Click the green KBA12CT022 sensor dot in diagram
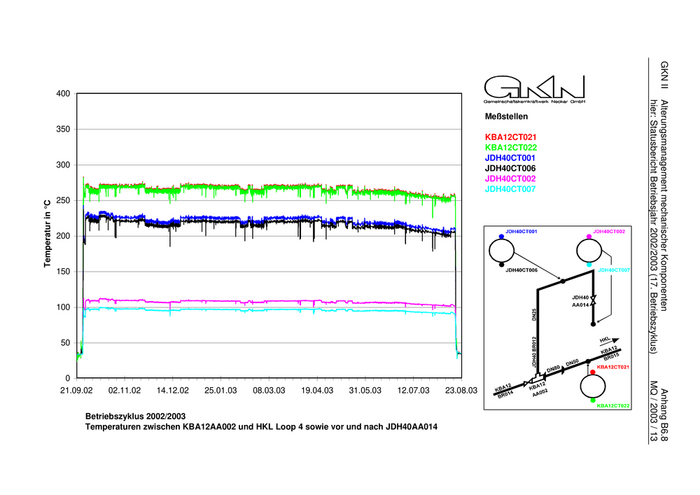This screenshot has width=700, height=495. click(592, 400)
